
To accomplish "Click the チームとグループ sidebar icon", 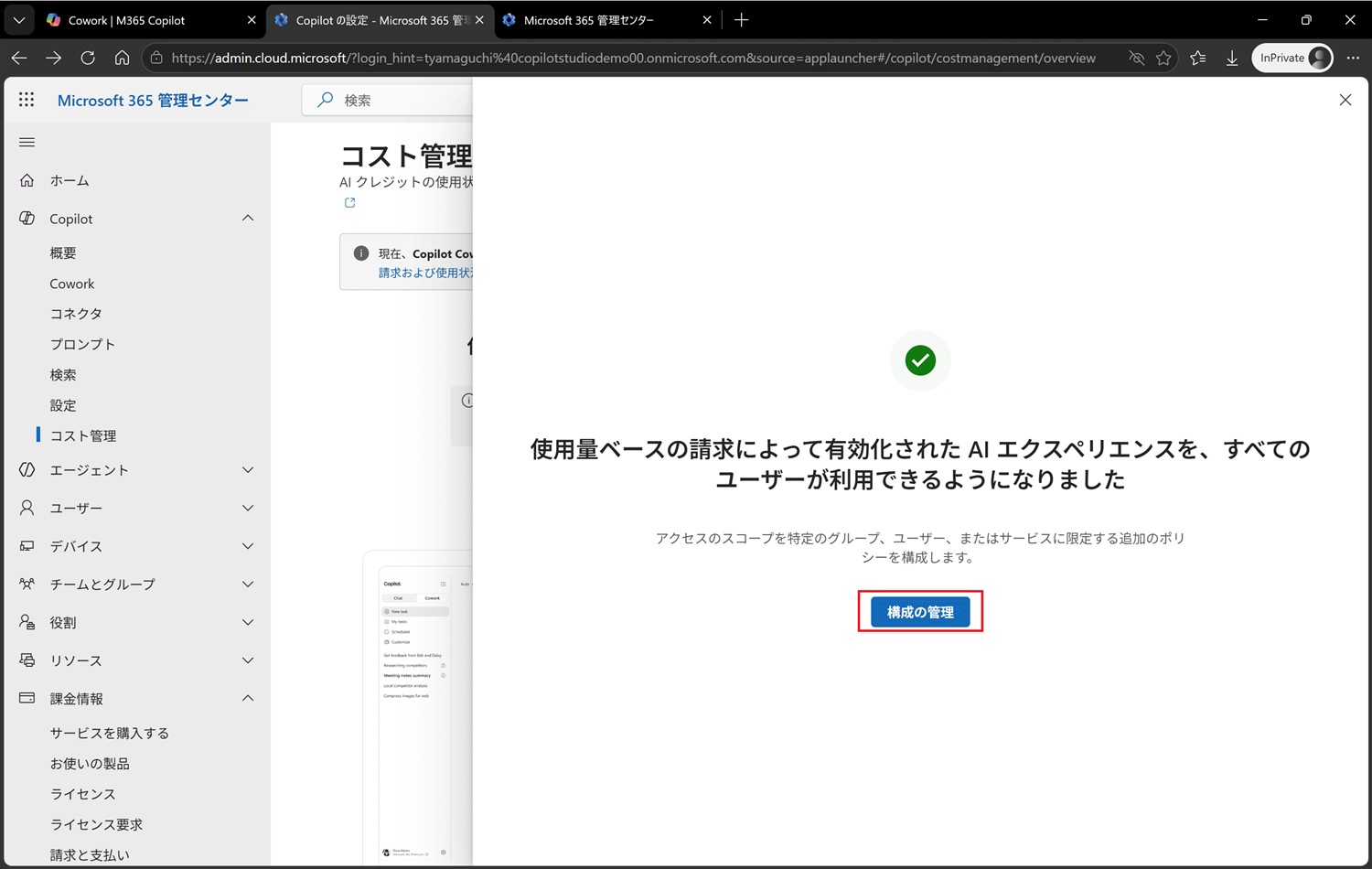I will [27, 584].
